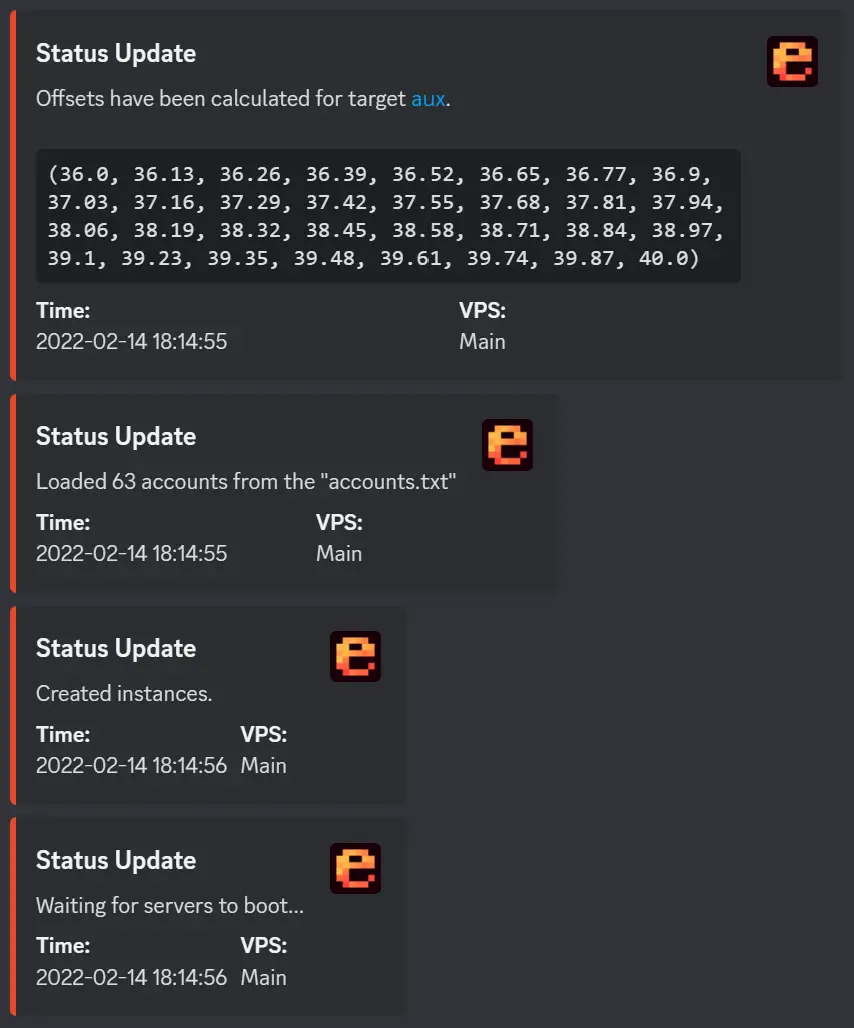
Task: Click the 'Main' VPS value under Waiting for servers
Action: [x=264, y=977]
